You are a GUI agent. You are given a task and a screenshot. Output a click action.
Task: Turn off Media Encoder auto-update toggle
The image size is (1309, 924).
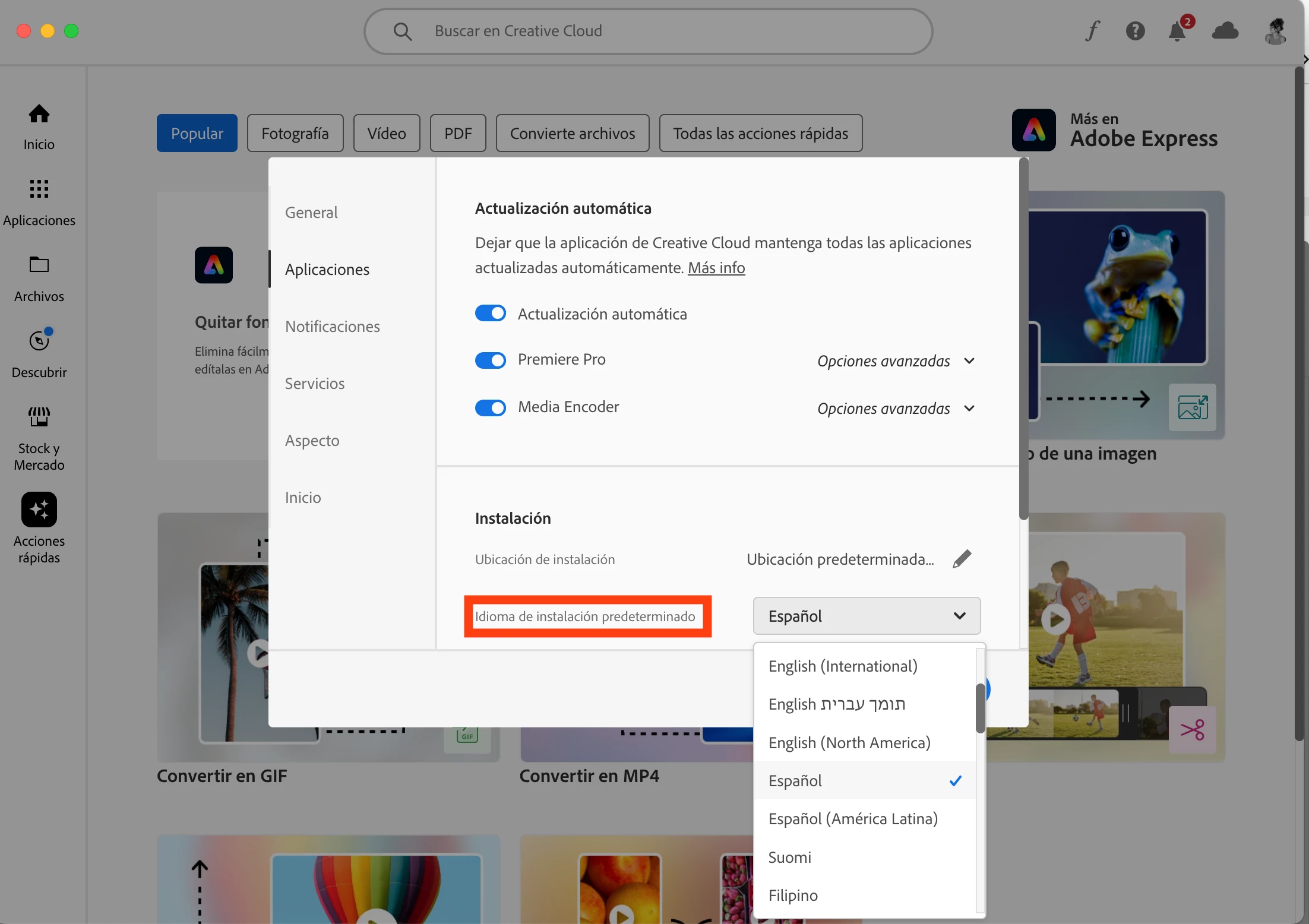(x=490, y=407)
